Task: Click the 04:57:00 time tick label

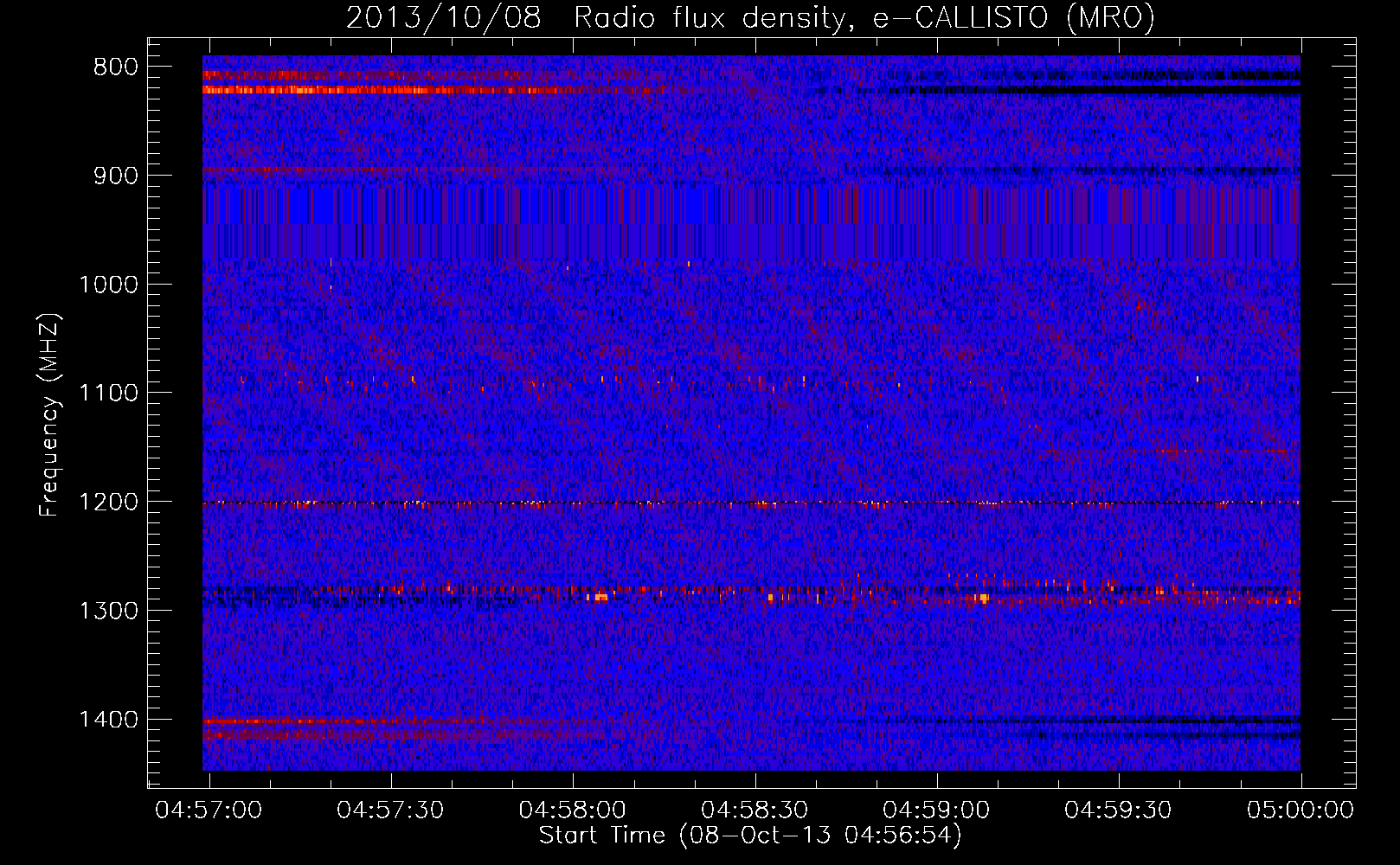Action: pyautogui.click(x=209, y=811)
